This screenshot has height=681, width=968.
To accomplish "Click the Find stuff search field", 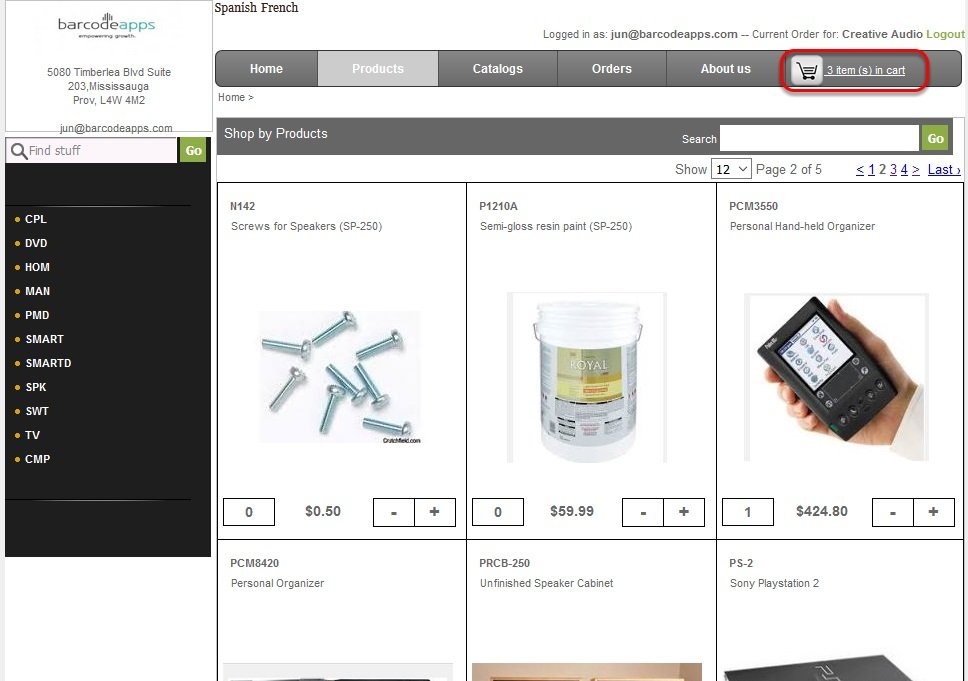I will (x=91, y=151).
